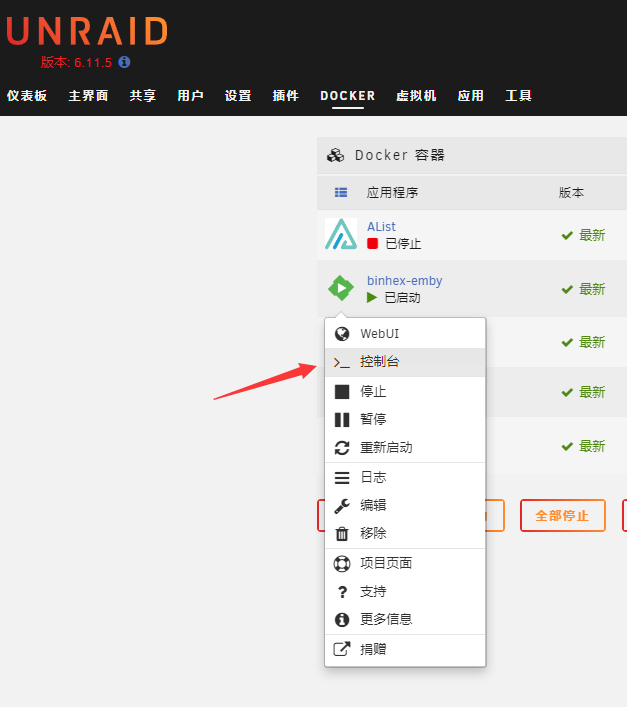
Task: Click the lines icon next to 日志
Action: [x=342, y=477]
